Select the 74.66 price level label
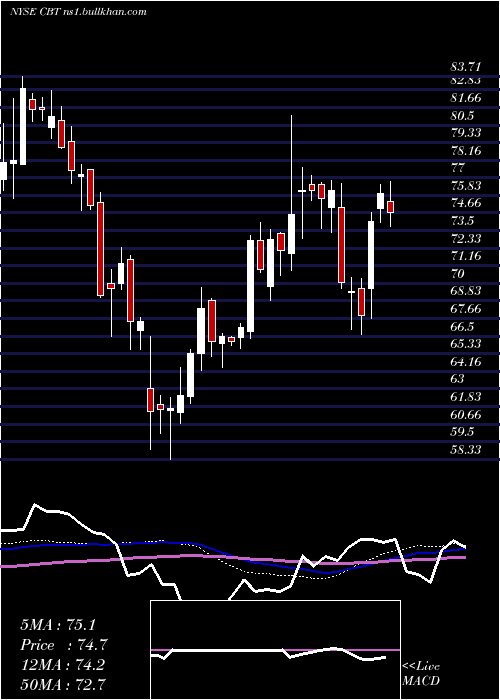Viewport: 500px width, 700px height. (466, 203)
